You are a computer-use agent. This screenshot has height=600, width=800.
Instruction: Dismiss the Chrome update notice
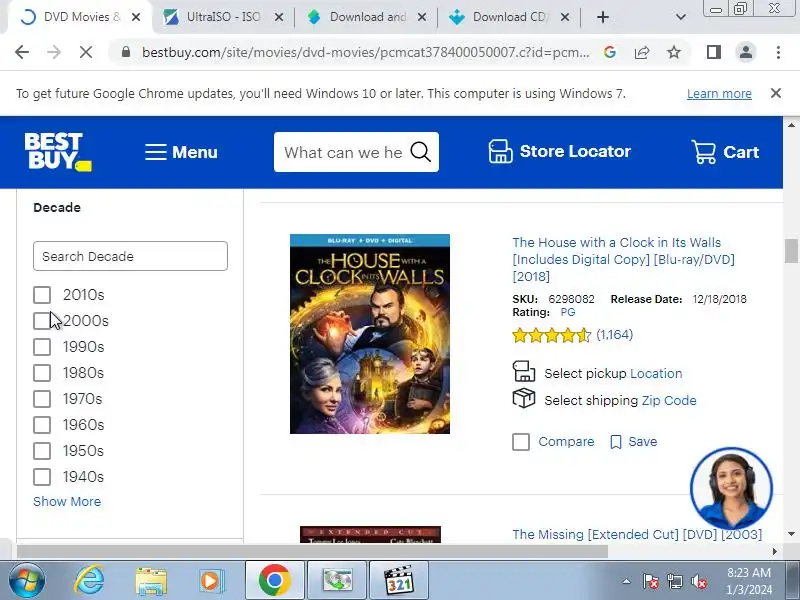click(776, 93)
